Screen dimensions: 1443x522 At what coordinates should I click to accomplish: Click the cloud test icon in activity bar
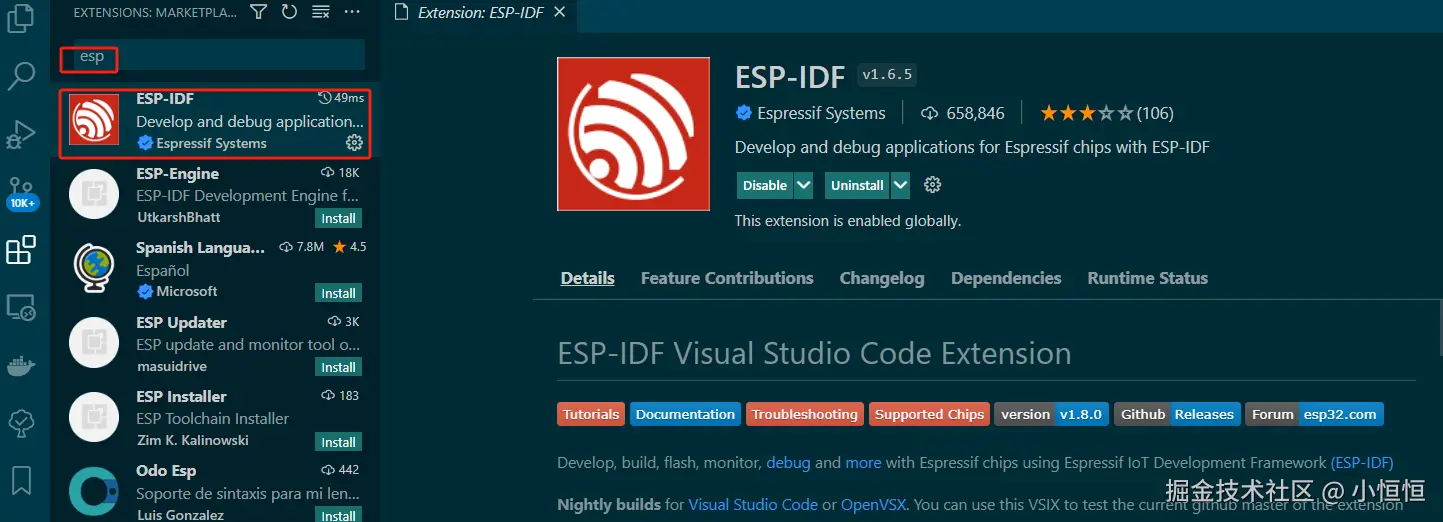coord(21,423)
